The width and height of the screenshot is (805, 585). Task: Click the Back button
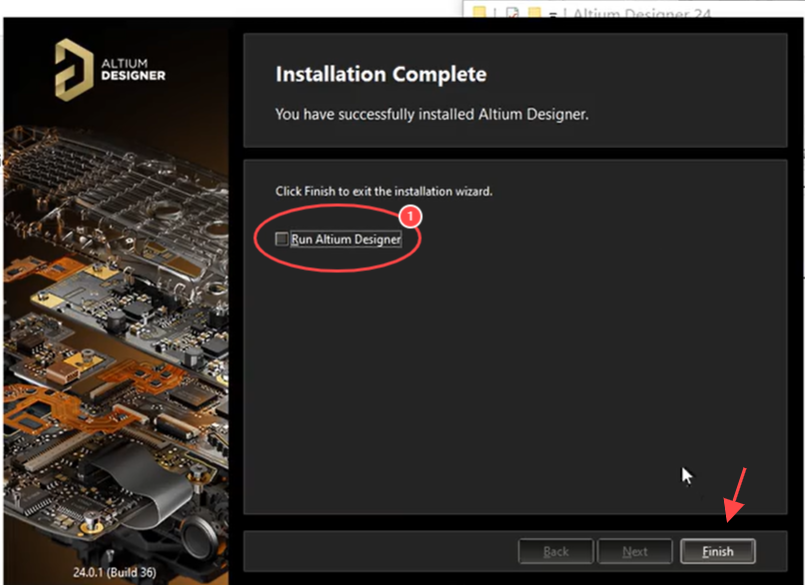pyautogui.click(x=555, y=551)
